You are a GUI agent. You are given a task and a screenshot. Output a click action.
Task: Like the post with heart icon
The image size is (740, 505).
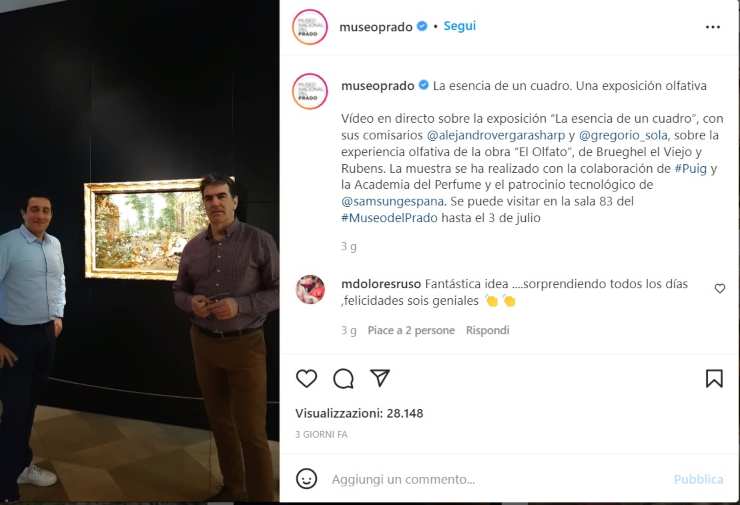tap(306, 379)
